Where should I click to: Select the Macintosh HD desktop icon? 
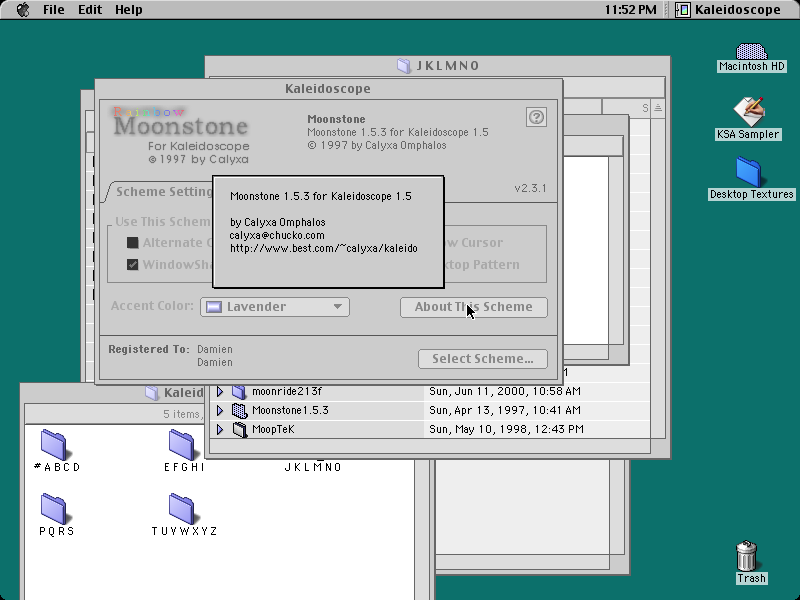752,57
